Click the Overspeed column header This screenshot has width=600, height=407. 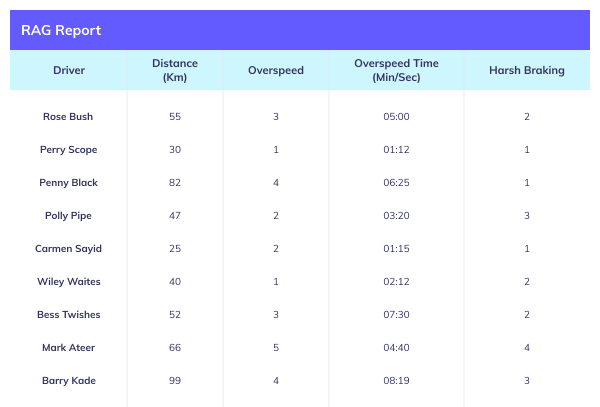pos(276,70)
